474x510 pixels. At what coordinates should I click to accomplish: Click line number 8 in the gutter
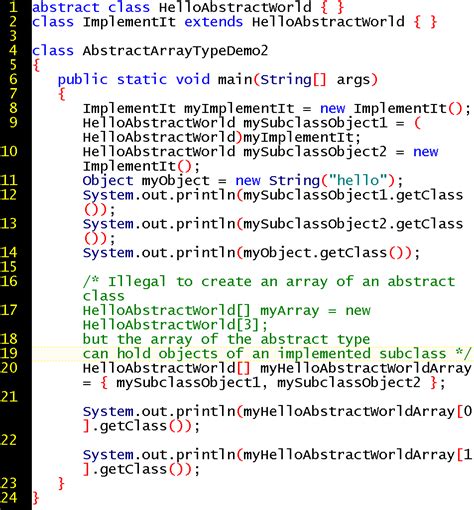[x=13, y=108]
